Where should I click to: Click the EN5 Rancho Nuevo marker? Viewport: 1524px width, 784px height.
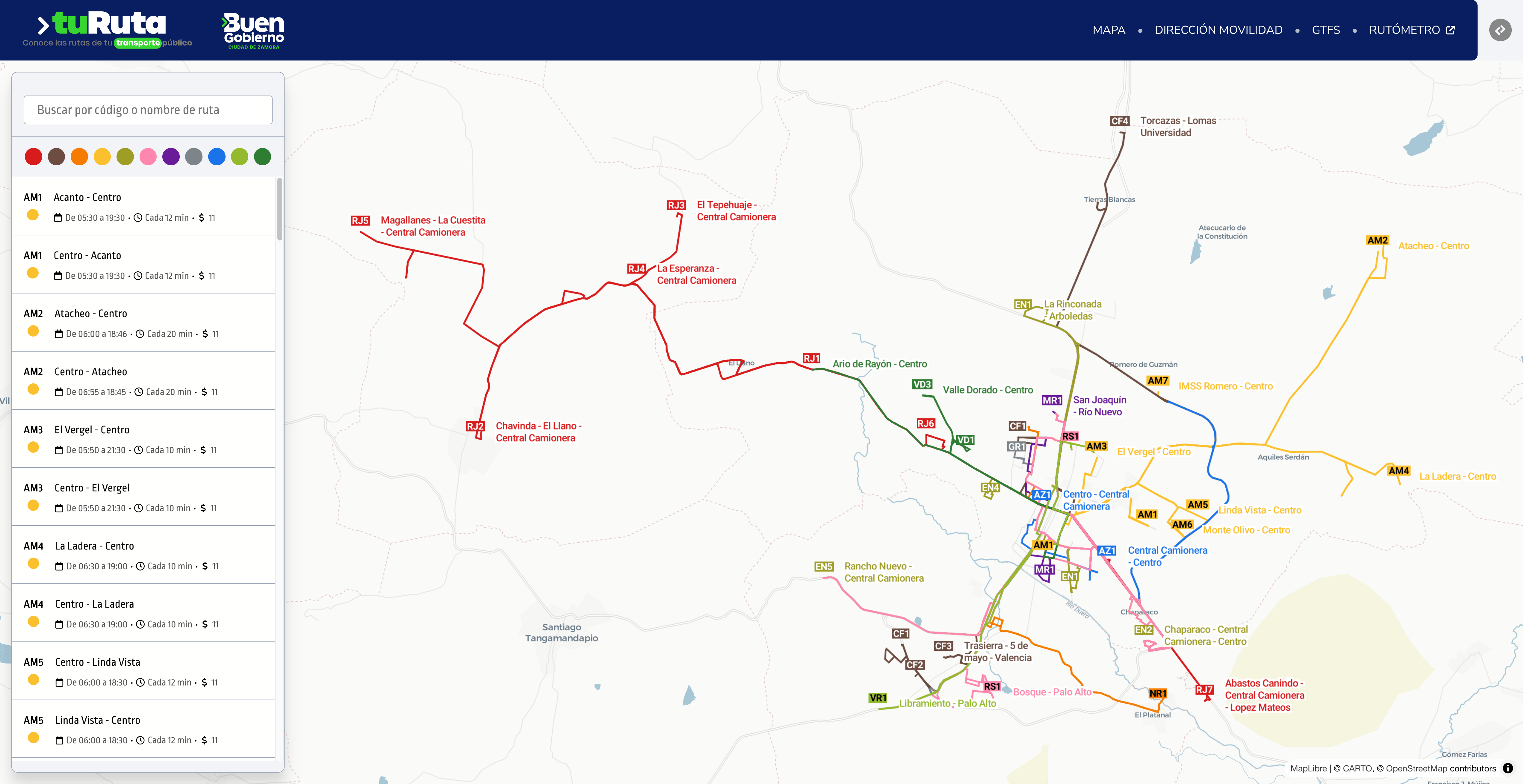[x=823, y=566]
